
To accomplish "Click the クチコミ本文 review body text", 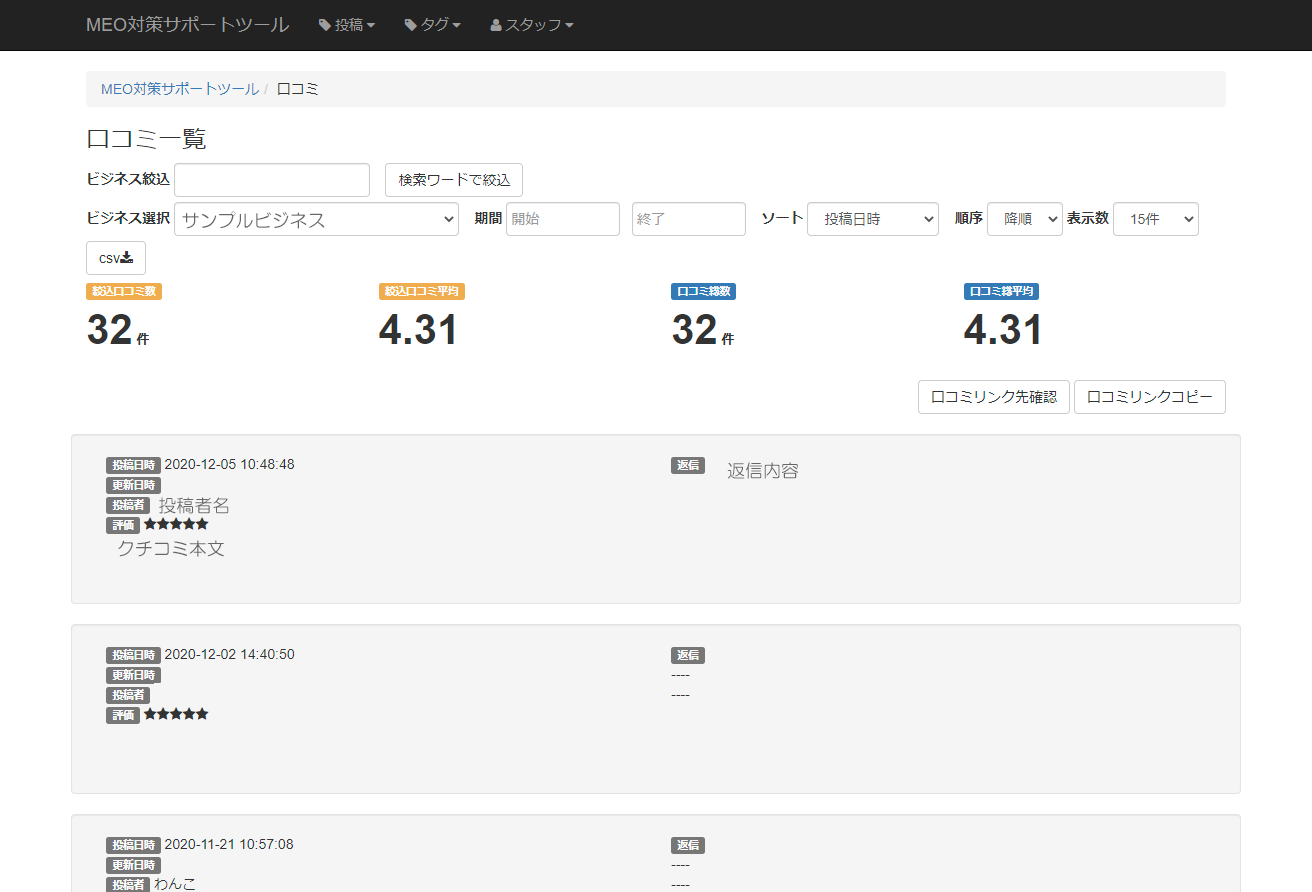I will [x=171, y=548].
